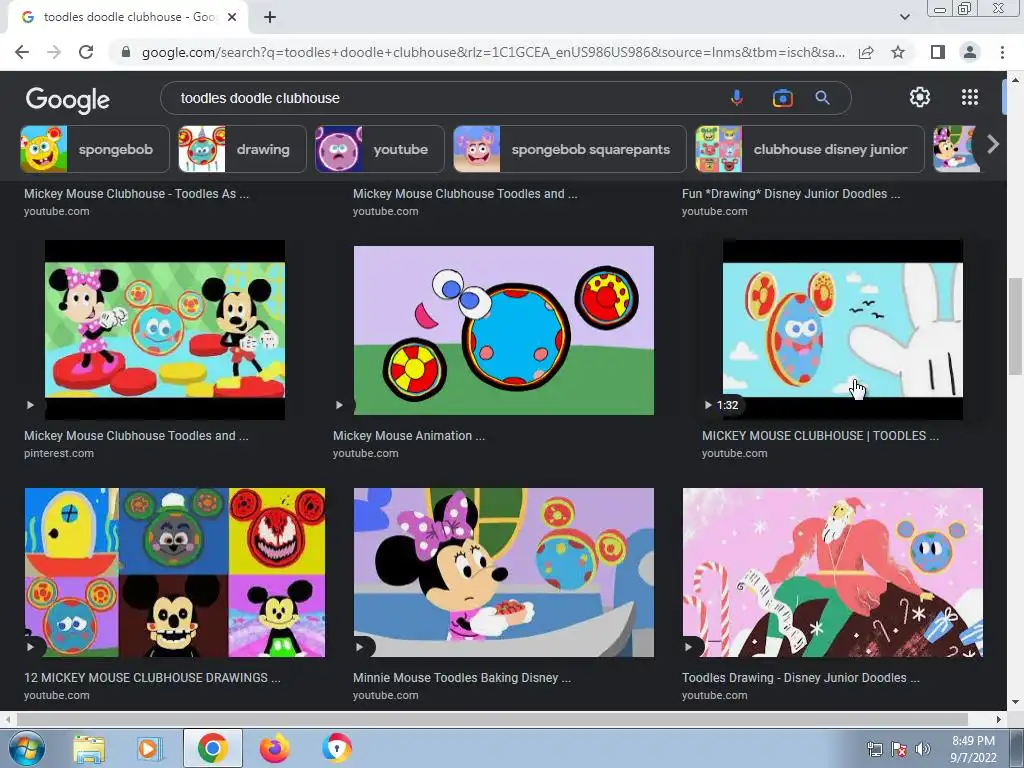Open Toodles Drawing - Disney Junior Doodles link
The height and width of the screenshot is (768, 1024).
801,678
